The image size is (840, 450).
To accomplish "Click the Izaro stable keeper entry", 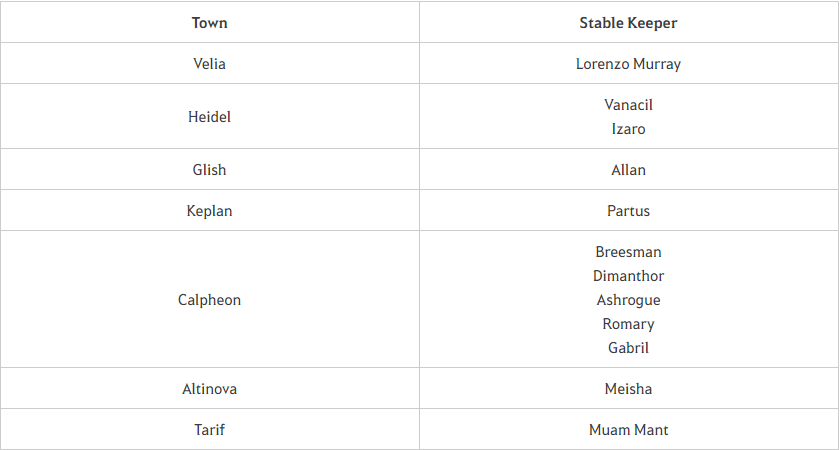I will [x=628, y=129].
